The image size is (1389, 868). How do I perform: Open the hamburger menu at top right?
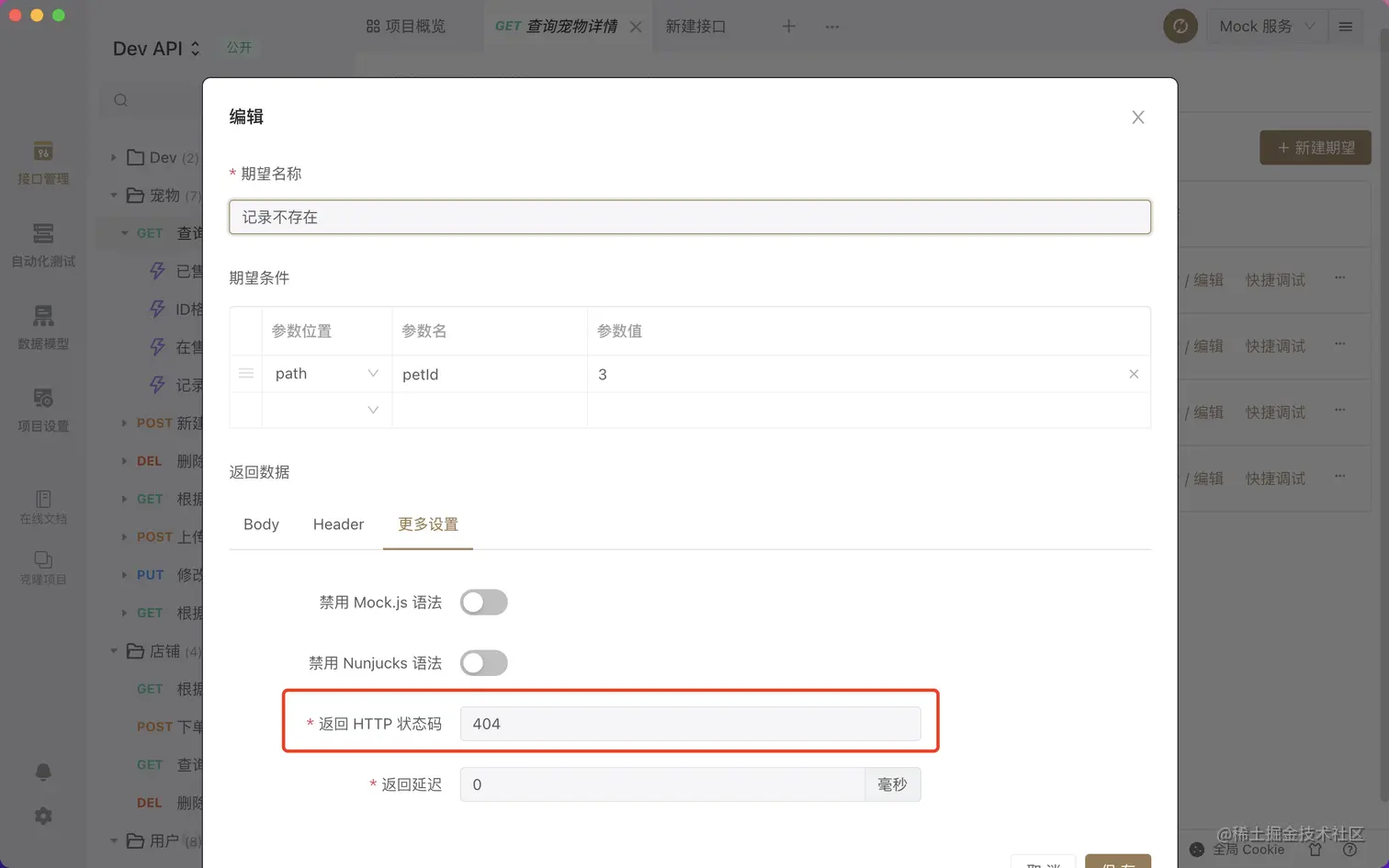coord(1346,27)
